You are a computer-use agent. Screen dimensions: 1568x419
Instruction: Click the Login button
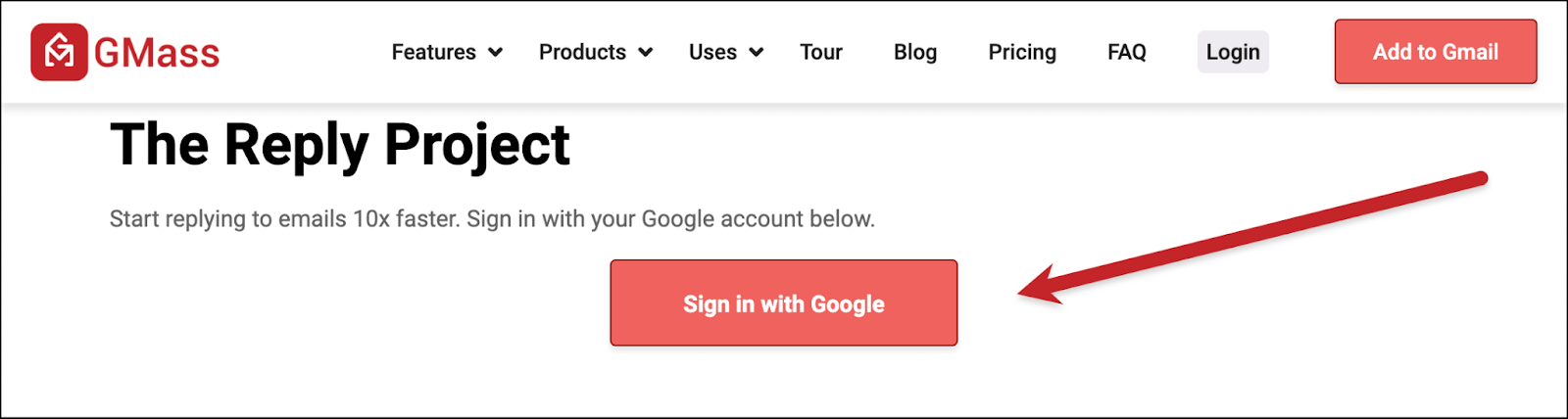[1233, 52]
